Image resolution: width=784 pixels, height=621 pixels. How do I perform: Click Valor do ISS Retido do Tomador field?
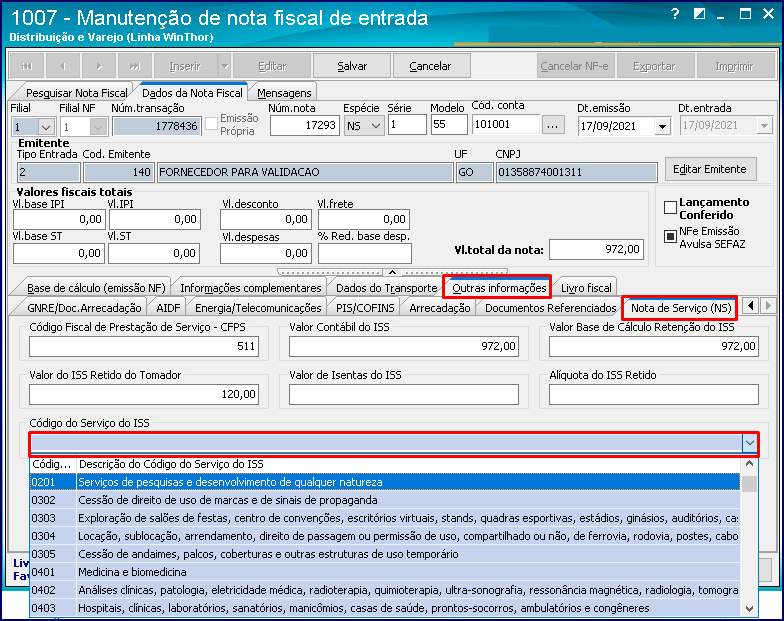(x=144, y=394)
